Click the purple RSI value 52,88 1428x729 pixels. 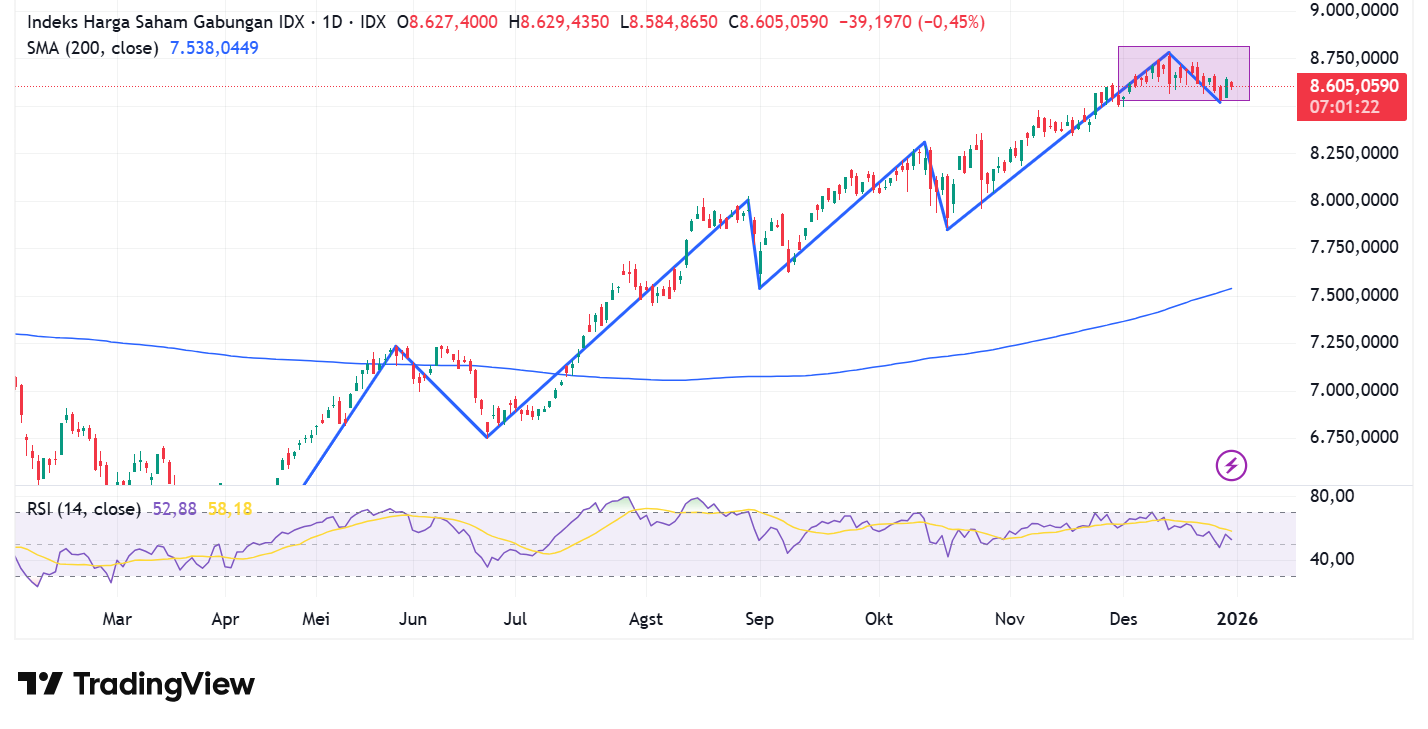(x=174, y=509)
